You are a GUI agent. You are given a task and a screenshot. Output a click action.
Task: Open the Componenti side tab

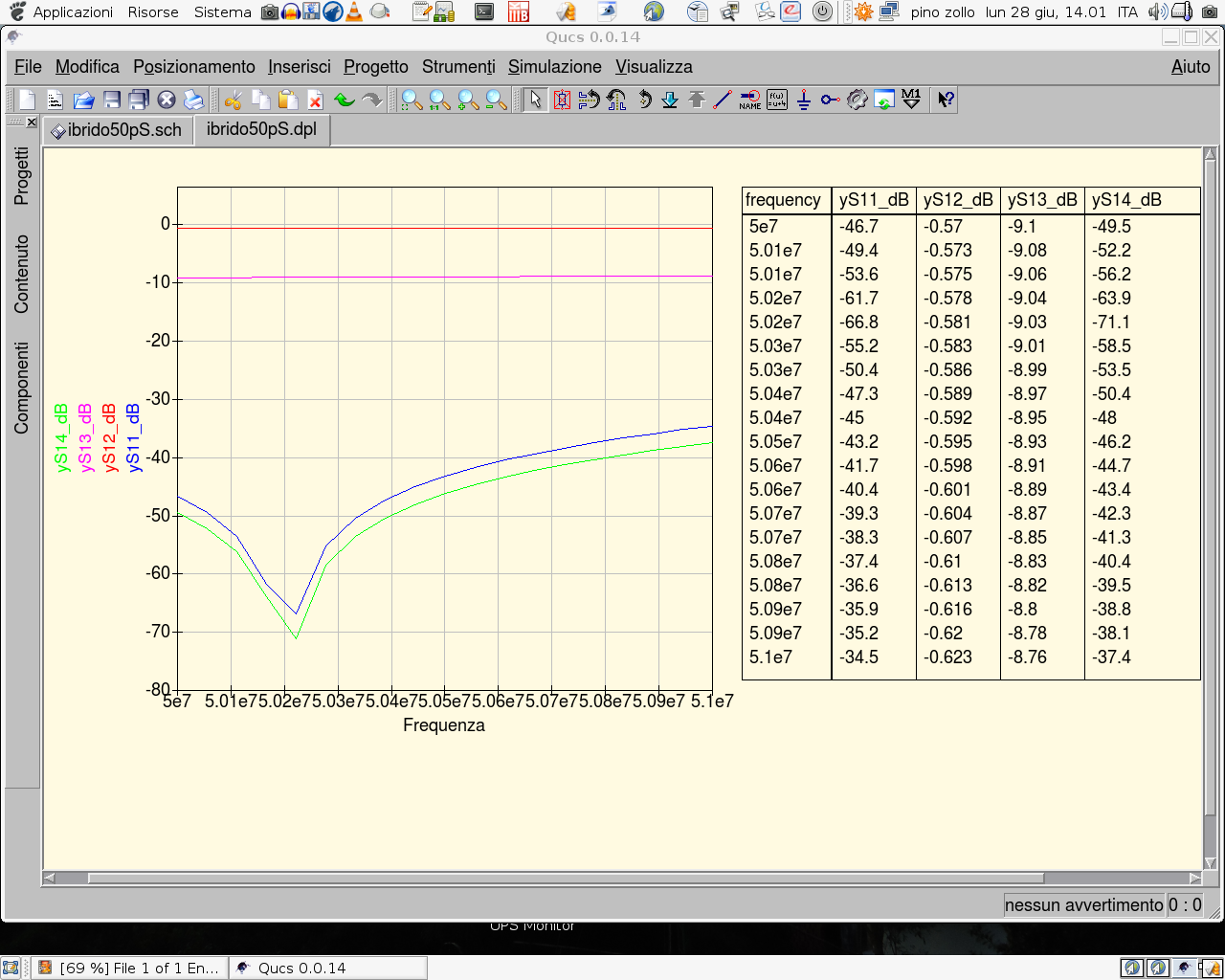pos(21,388)
